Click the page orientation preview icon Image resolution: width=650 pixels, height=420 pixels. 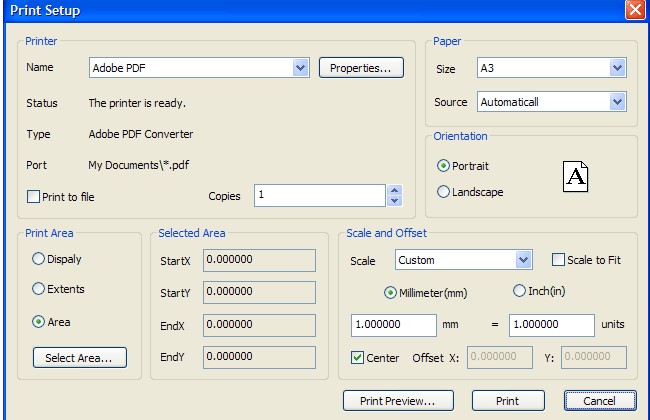(576, 177)
